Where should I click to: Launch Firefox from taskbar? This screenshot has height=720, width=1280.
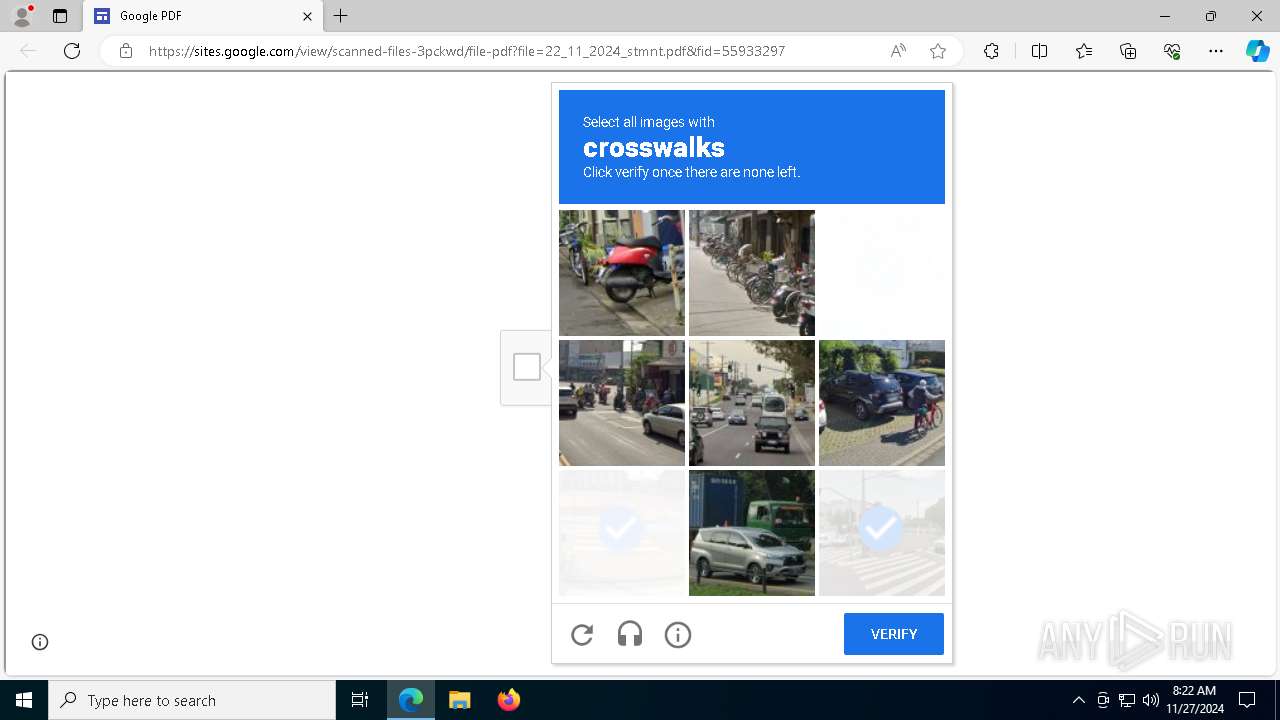click(x=508, y=700)
